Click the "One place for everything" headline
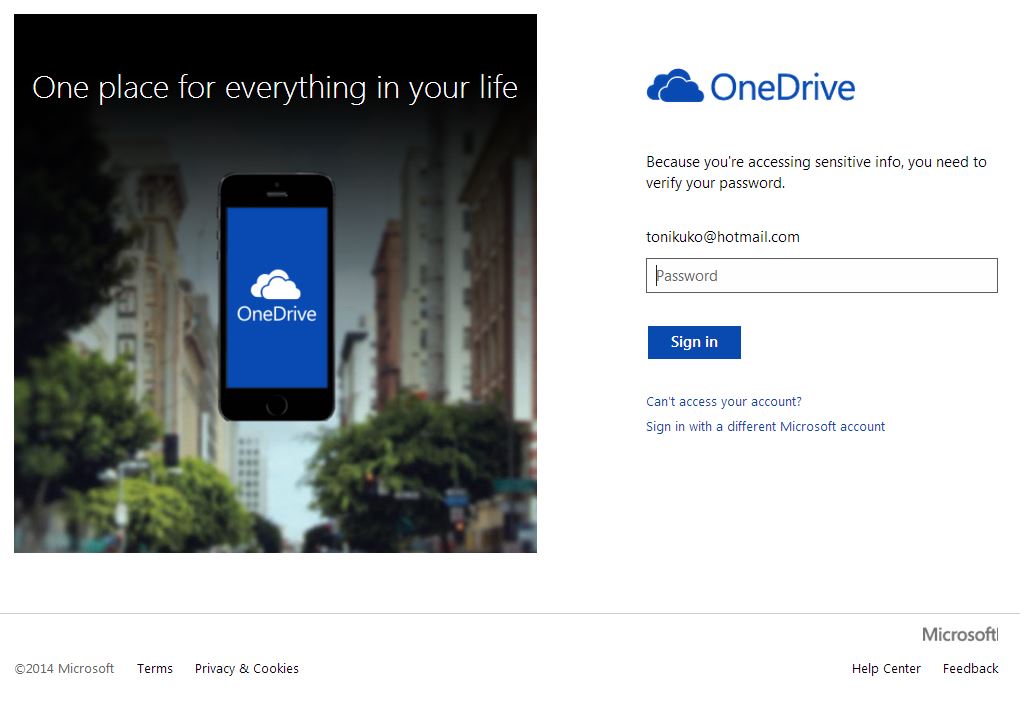 (275, 88)
